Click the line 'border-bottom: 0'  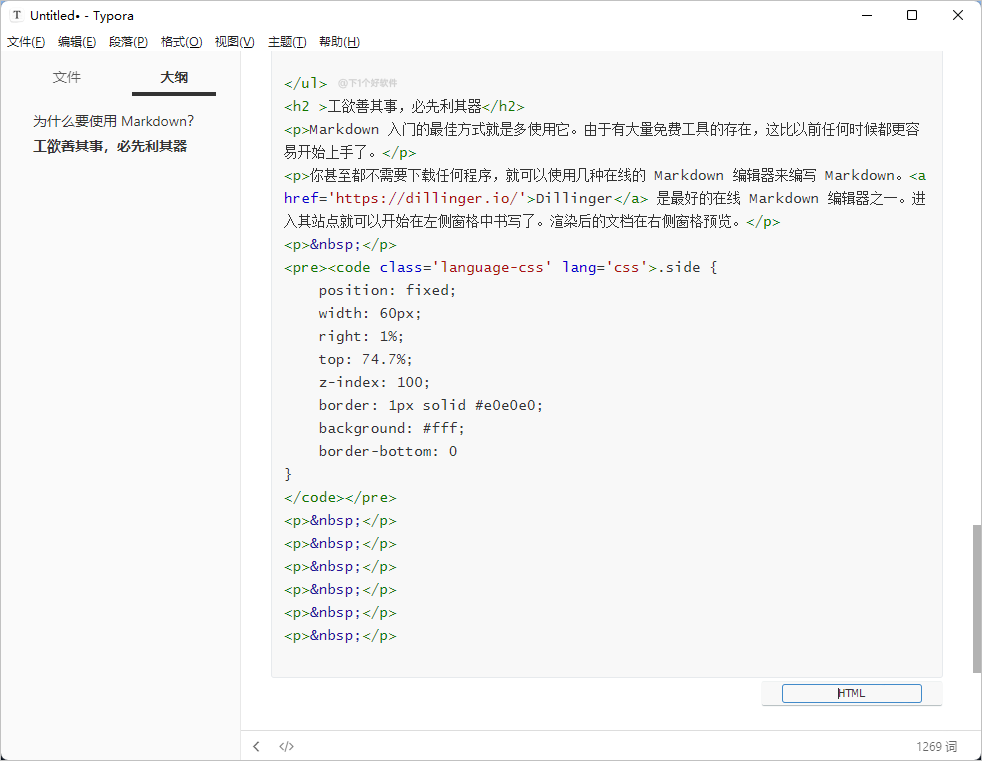tap(388, 452)
